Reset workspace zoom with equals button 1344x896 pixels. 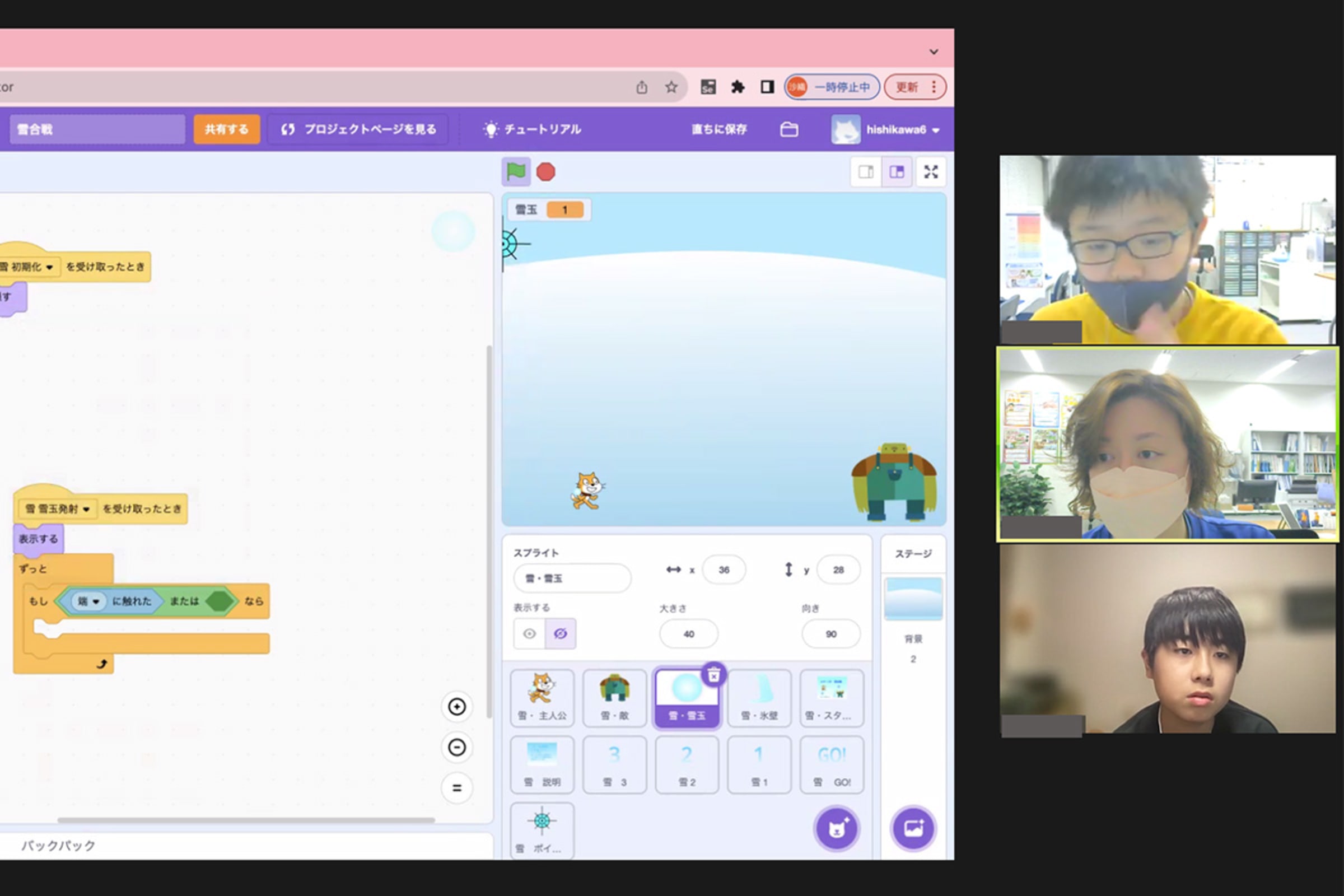coord(456,788)
